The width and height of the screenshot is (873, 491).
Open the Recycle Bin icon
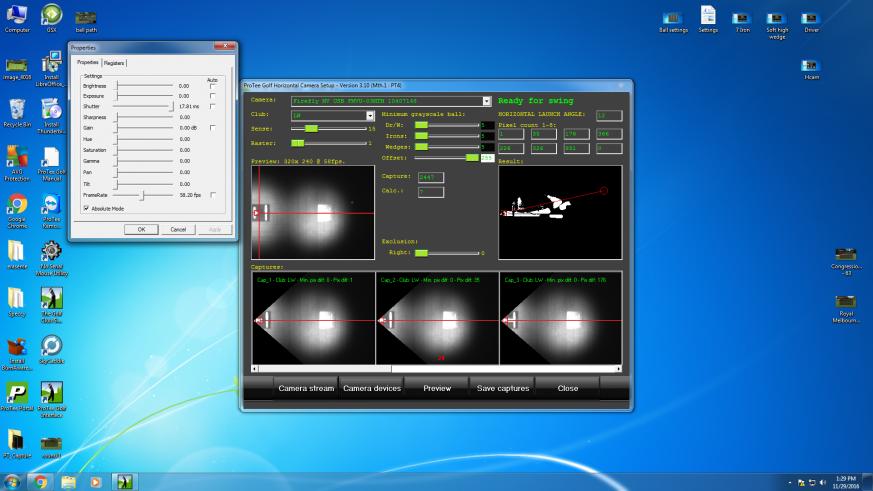tap(17, 110)
